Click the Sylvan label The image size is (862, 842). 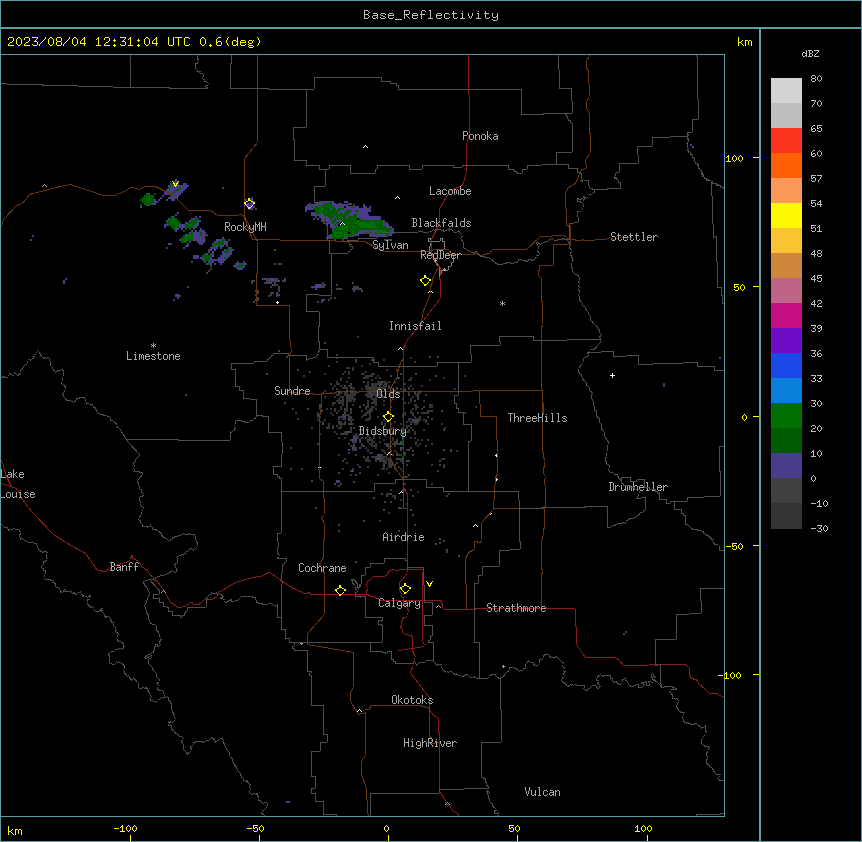pyautogui.click(x=390, y=245)
